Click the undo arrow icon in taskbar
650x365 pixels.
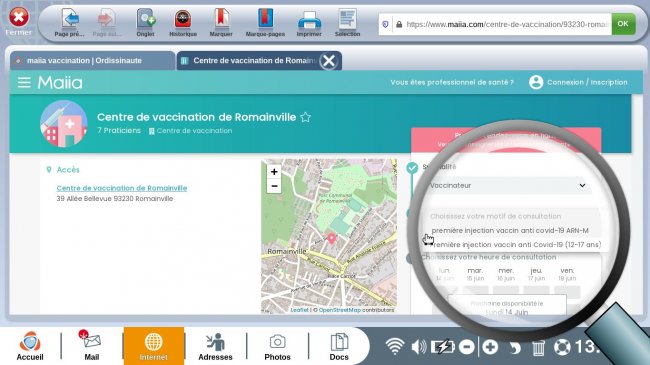[514, 347]
